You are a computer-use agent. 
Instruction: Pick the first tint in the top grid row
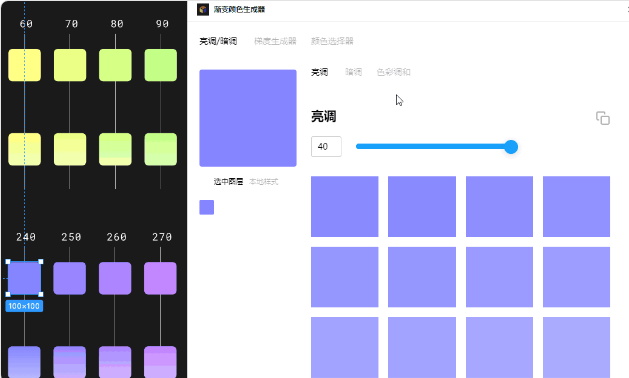pos(345,206)
